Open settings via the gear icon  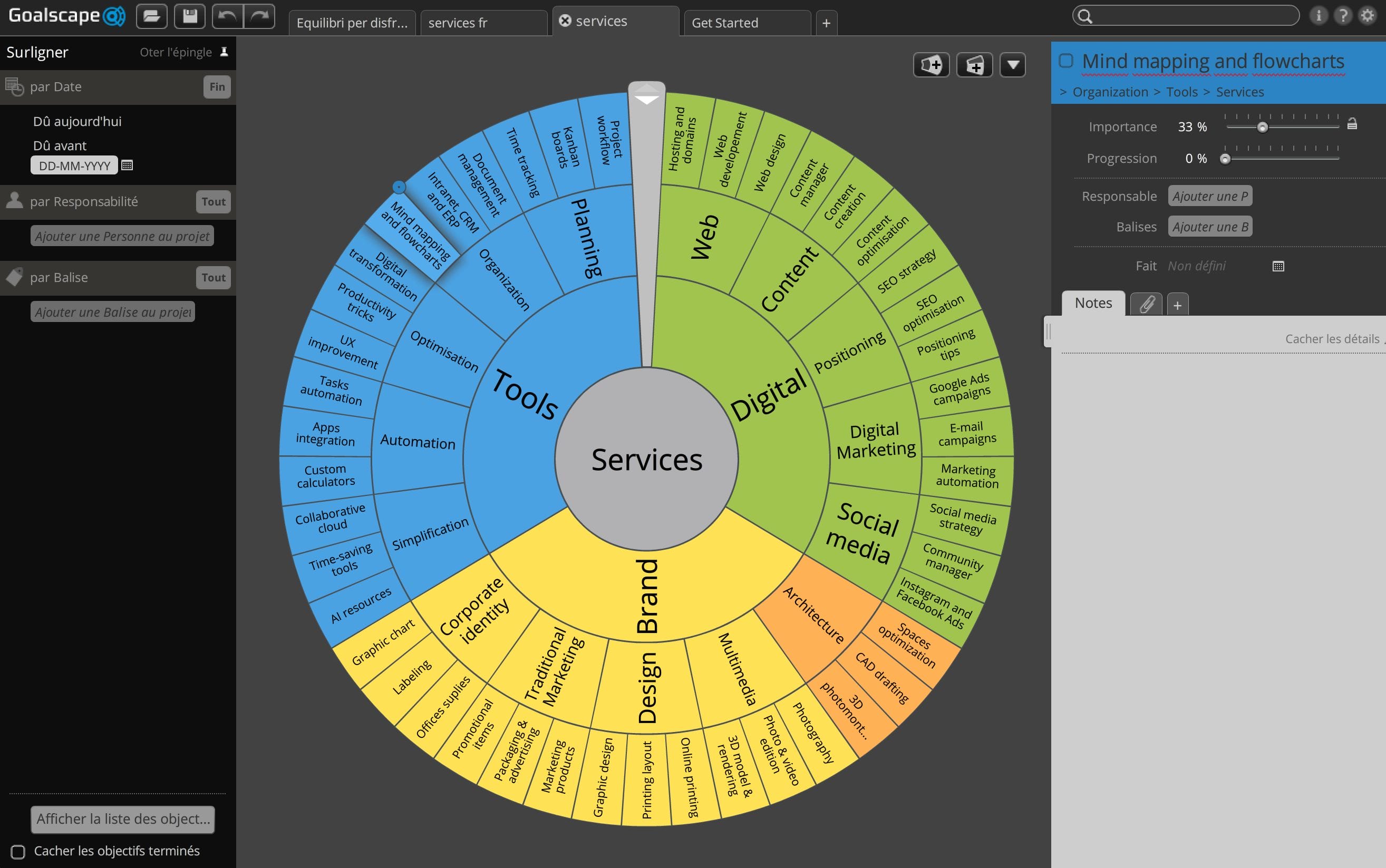tap(1368, 15)
